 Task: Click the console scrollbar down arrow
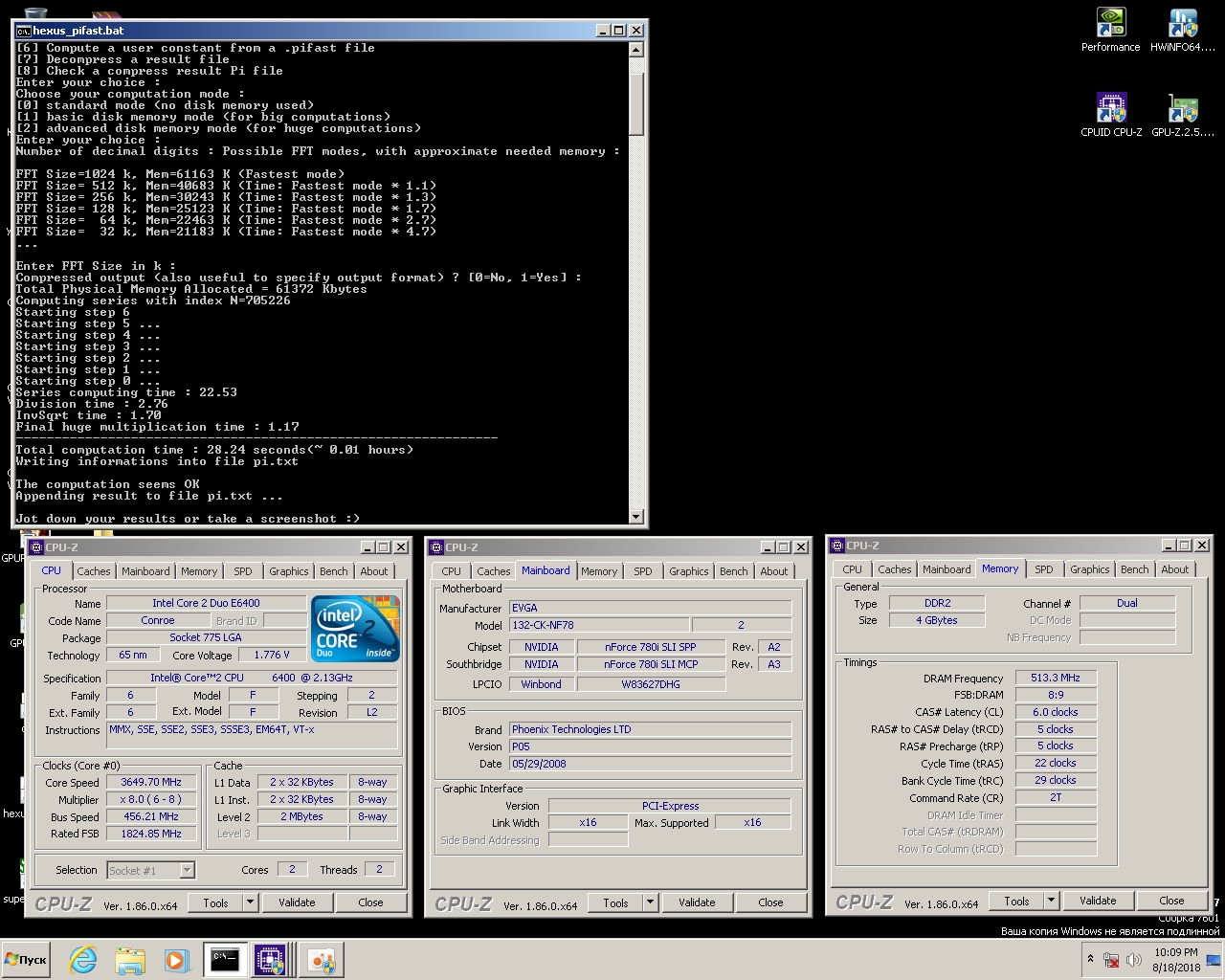pos(636,517)
